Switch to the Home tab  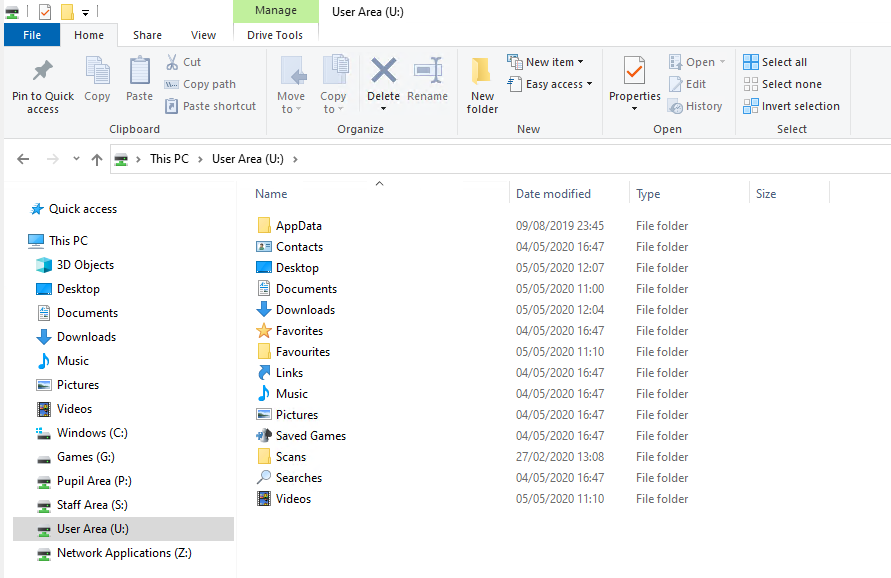[x=89, y=35]
